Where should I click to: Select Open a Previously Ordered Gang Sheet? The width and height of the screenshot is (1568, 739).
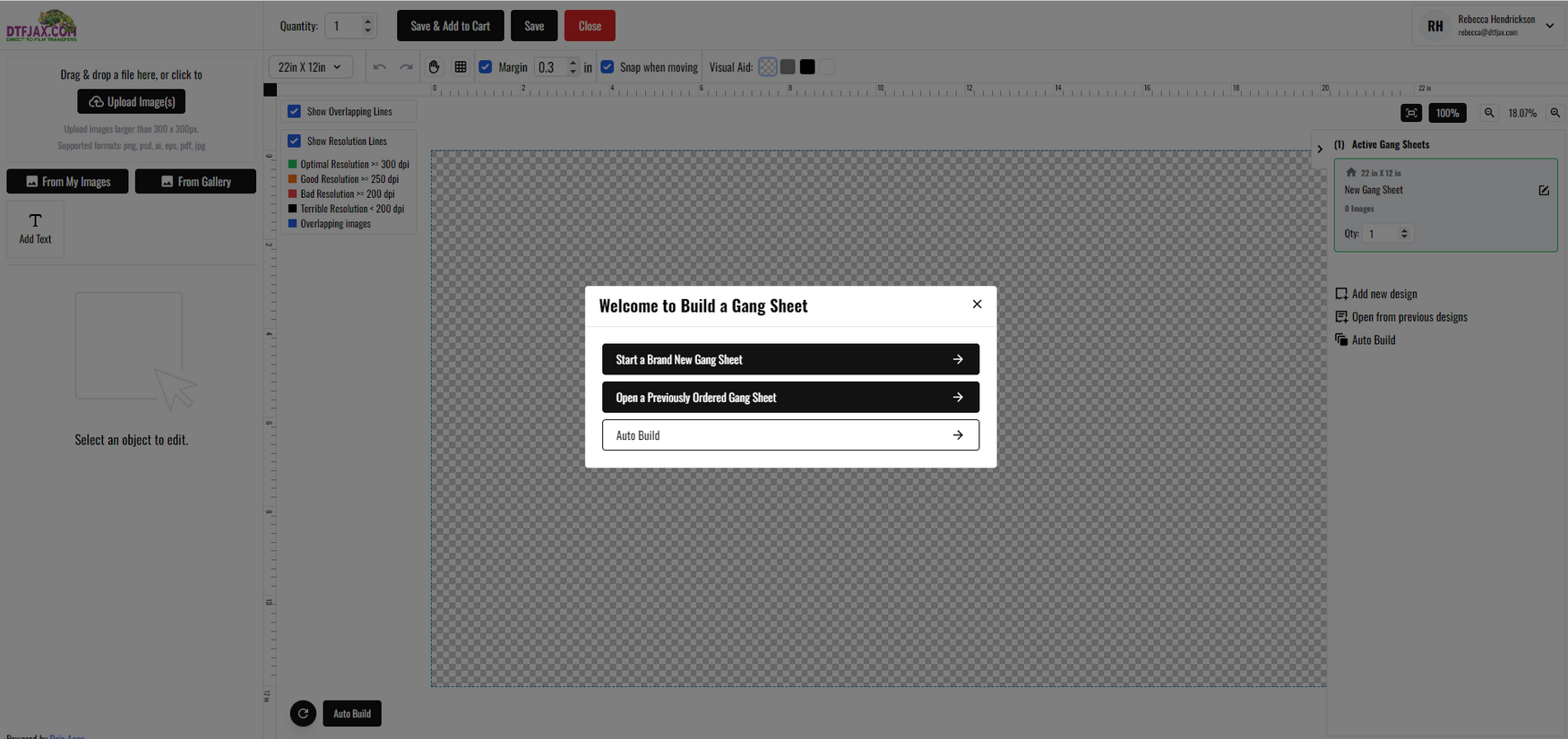[x=790, y=398]
